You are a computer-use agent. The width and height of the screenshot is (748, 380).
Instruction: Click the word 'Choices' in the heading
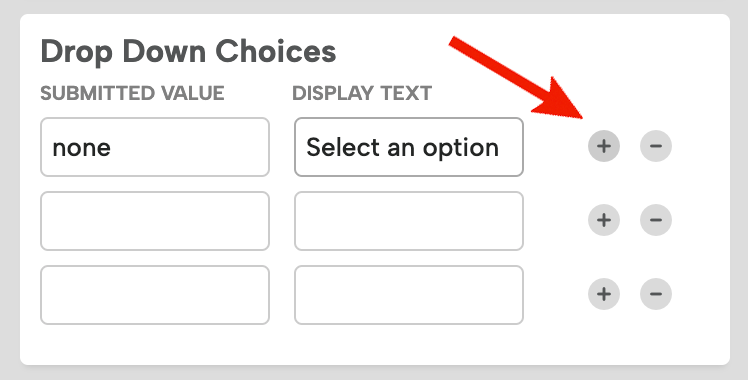tap(276, 51)
